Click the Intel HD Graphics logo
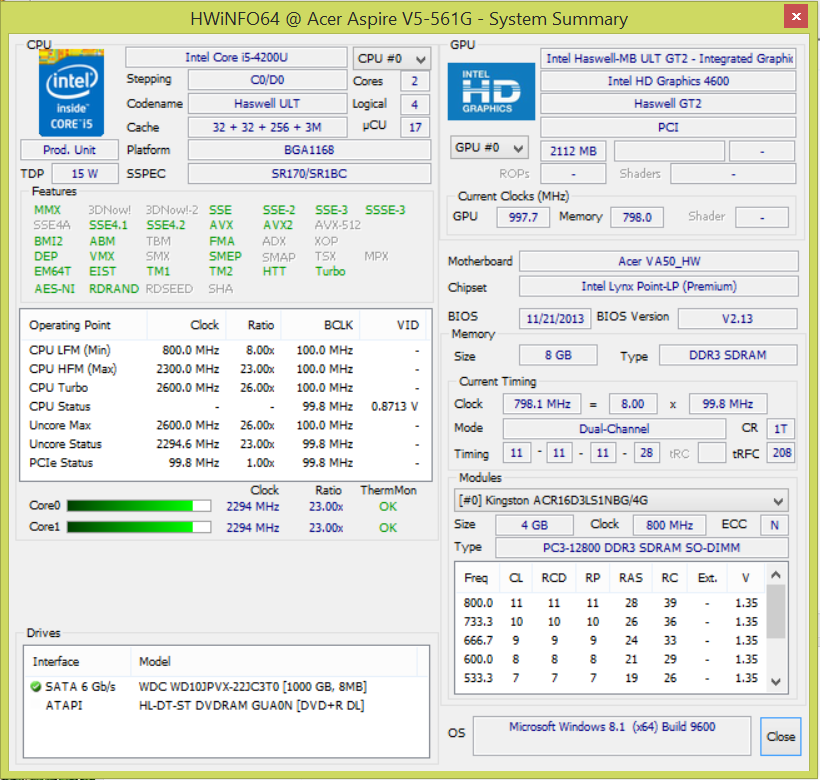 (x=491, y=91)
